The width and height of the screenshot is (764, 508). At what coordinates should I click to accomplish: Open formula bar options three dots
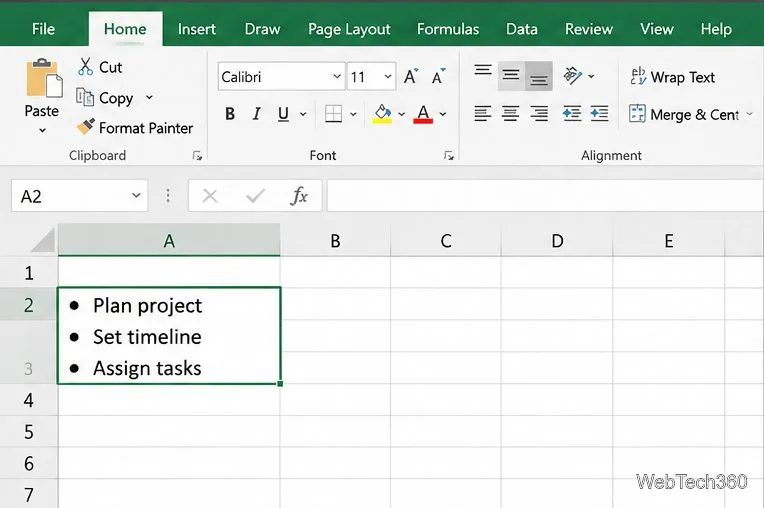pos(168,196)
